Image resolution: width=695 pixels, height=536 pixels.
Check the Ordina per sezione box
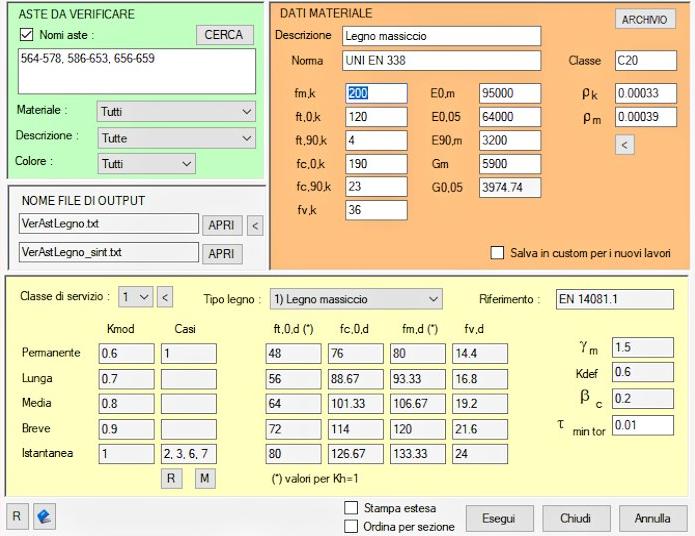tap(351, 526)
